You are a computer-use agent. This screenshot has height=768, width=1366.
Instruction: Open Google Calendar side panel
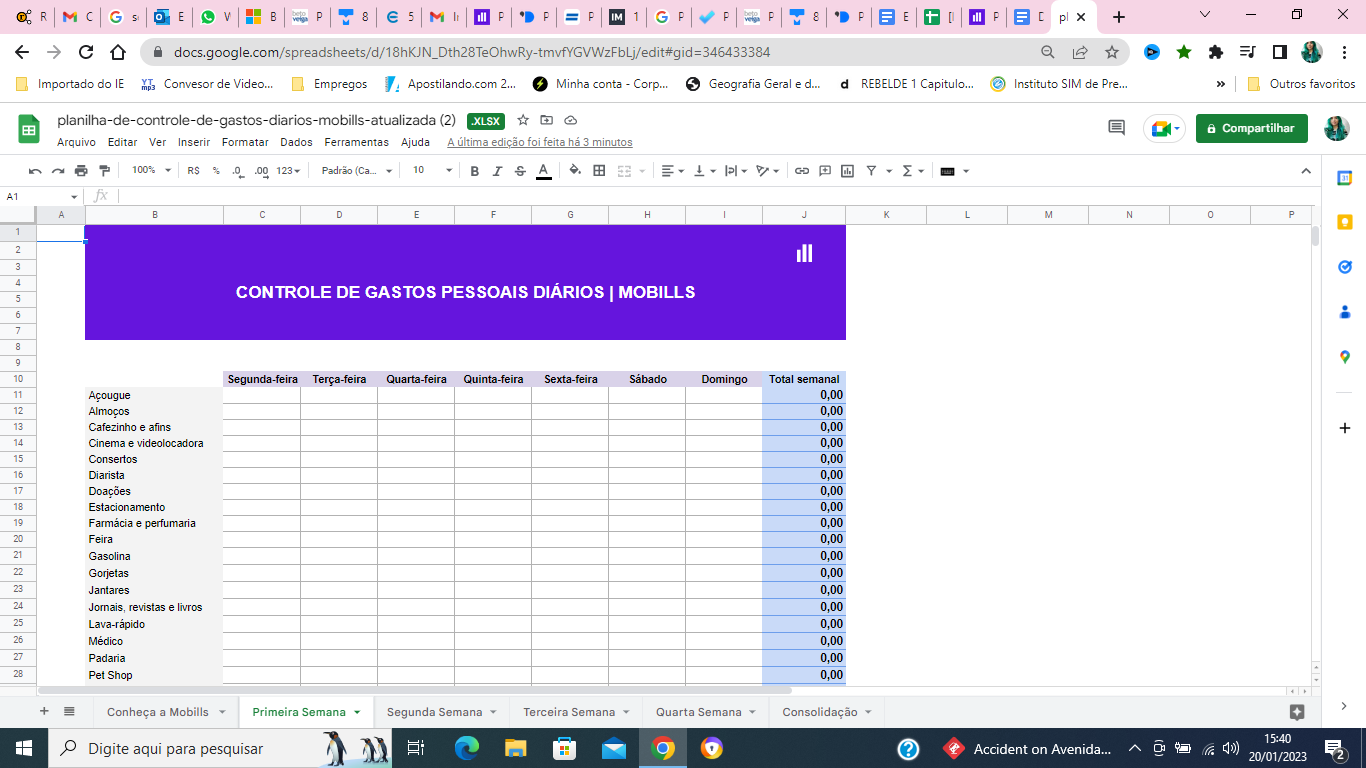coord(1345,178)
